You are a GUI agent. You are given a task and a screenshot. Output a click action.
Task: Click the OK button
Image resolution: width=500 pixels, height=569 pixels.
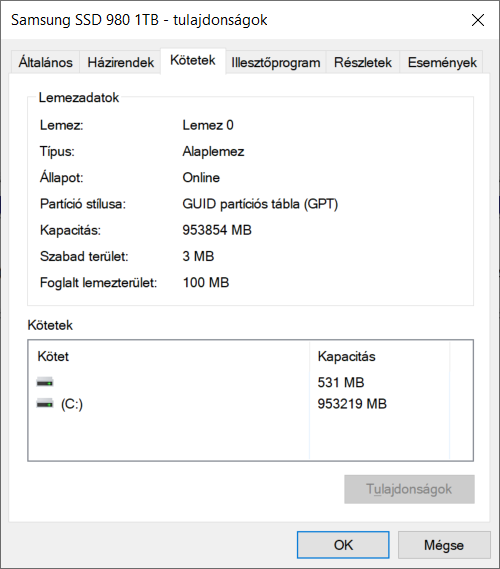343,545
